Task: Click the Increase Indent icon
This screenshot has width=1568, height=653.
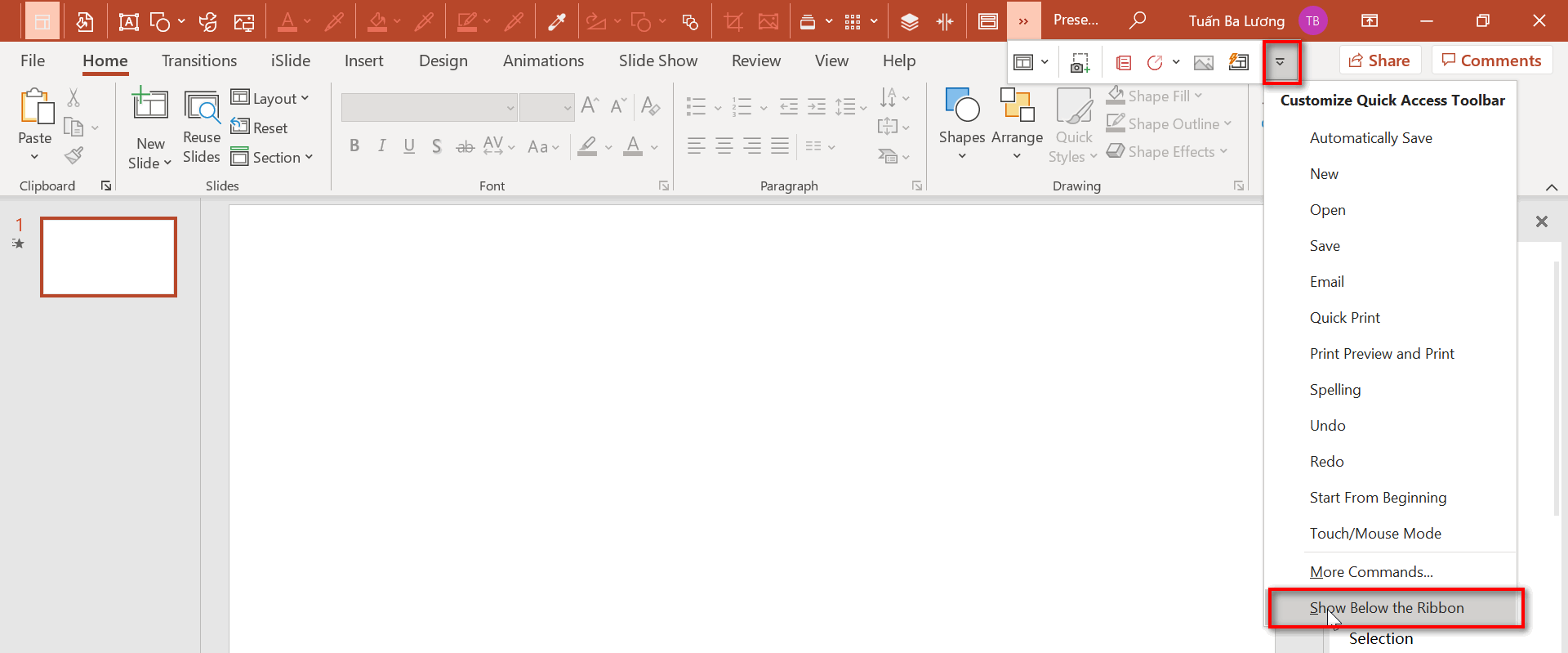Action: coord(817,106)
